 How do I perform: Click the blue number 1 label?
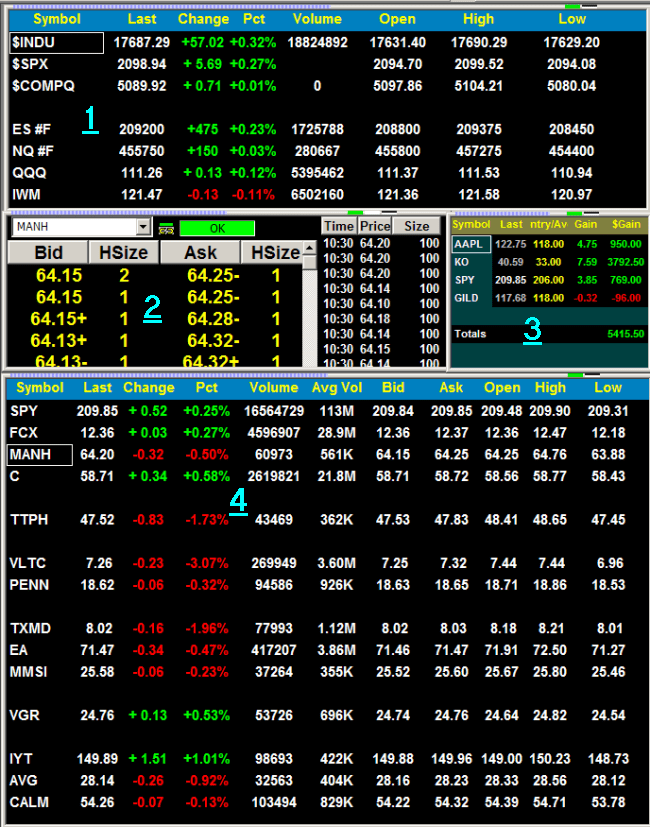(90, 119)
